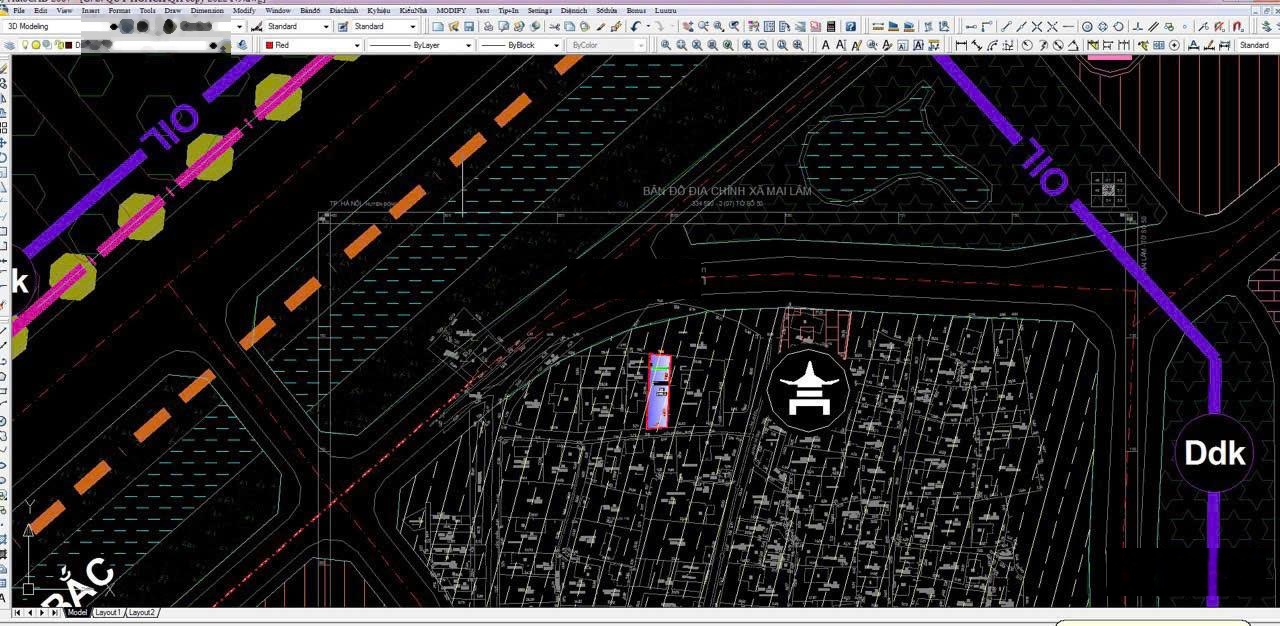Open the Dimension menu
This screenshot has height=626, width=1280.
(206, 10)
